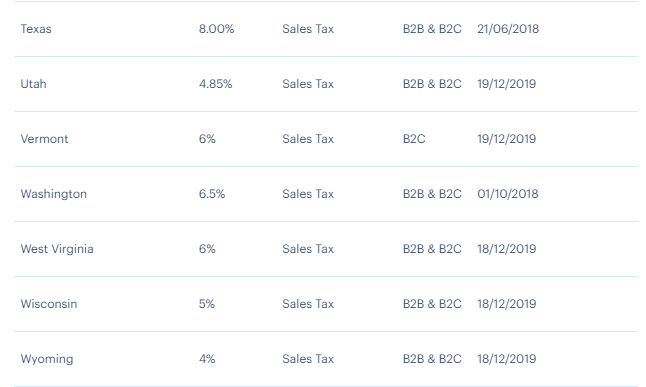The width and height of the screenshot is (646, 387).
Task: Select the Texas state name cell
Action: tap(36, 29)
